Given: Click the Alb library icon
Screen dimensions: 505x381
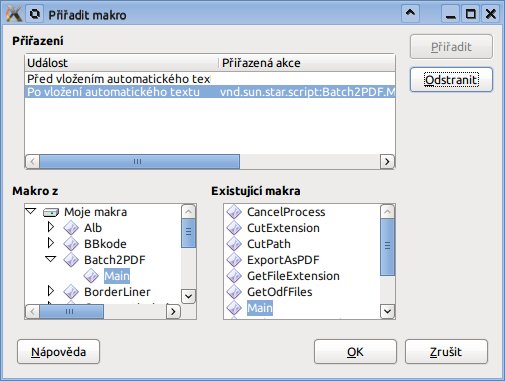Looking at the screenshot, I should pos(71,228).
